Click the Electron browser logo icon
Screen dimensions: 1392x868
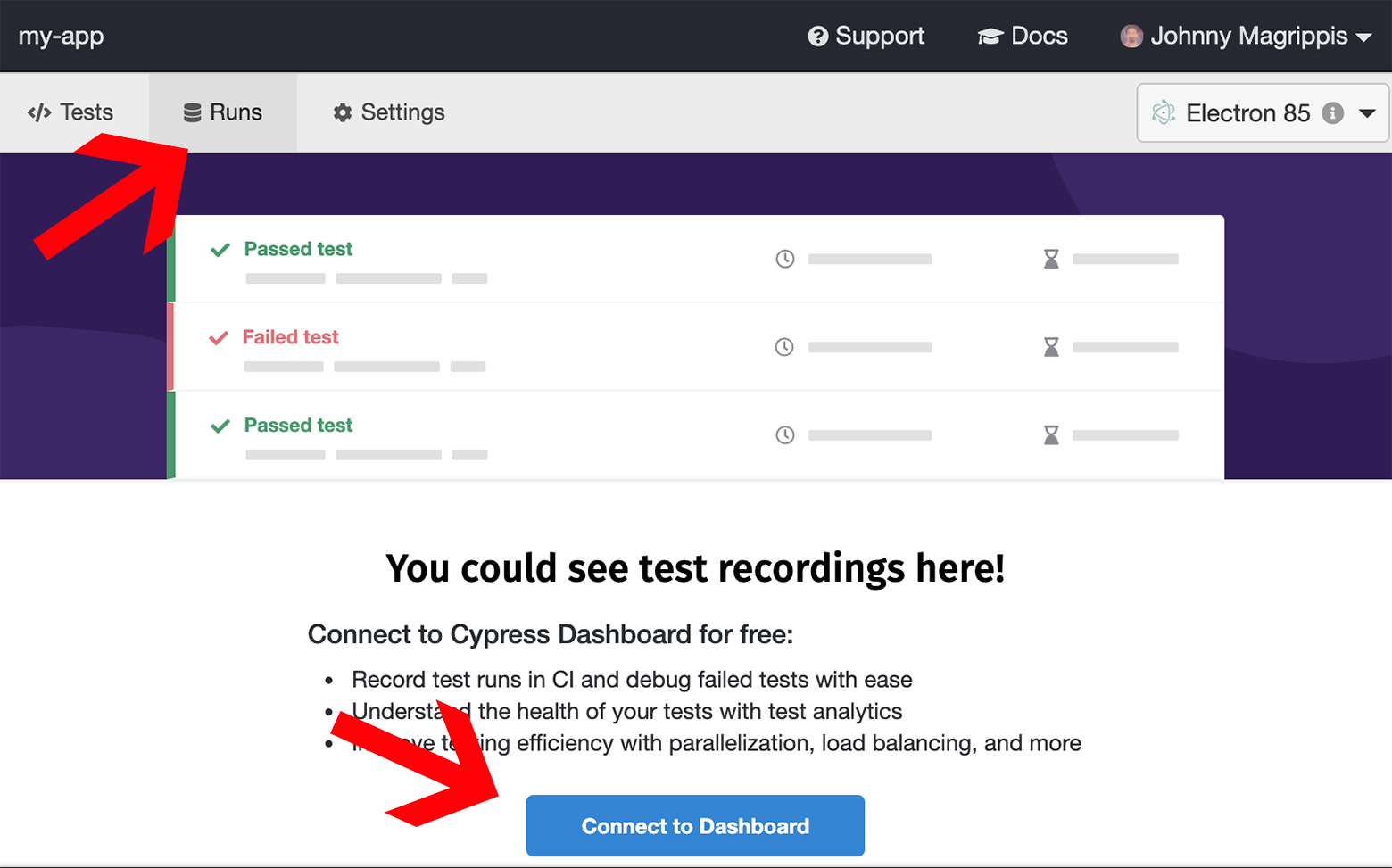tap(1164, 113)
